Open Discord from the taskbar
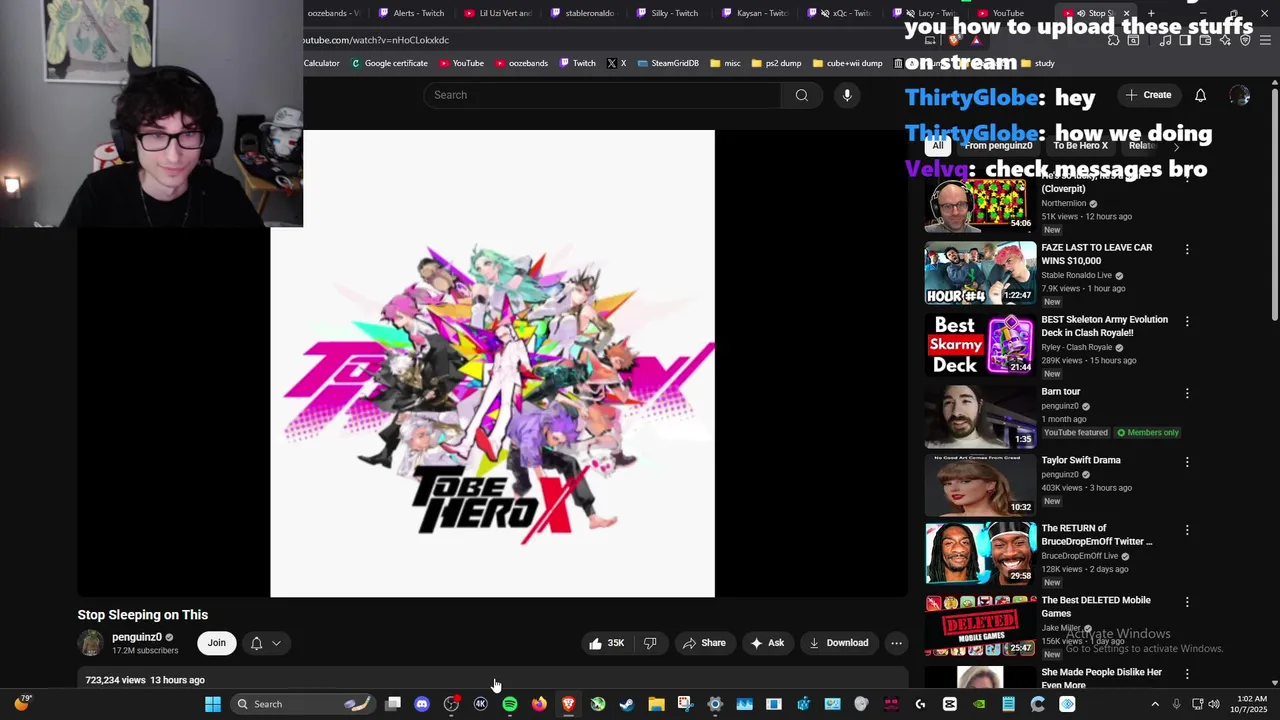Screen dimensions: 1280x720 tap(422, 704)
